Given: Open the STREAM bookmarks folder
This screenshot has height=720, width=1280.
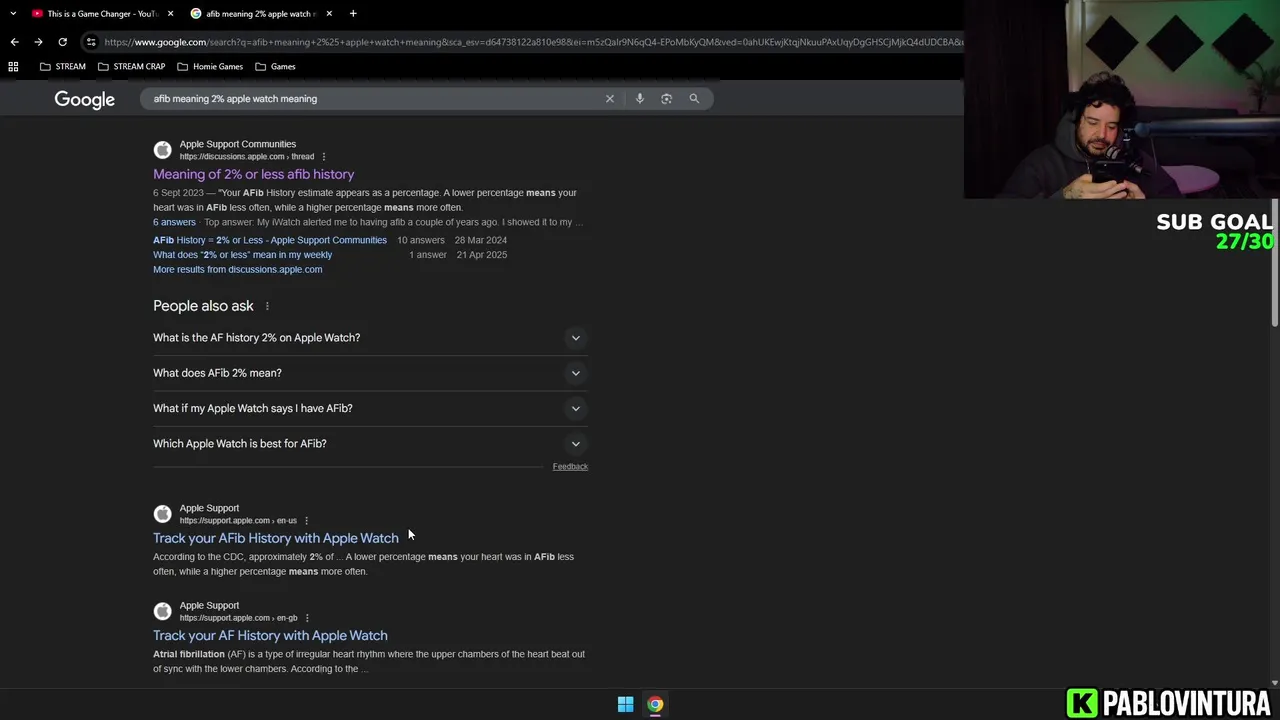Looking at the screenshot, I should pos(63,66).
